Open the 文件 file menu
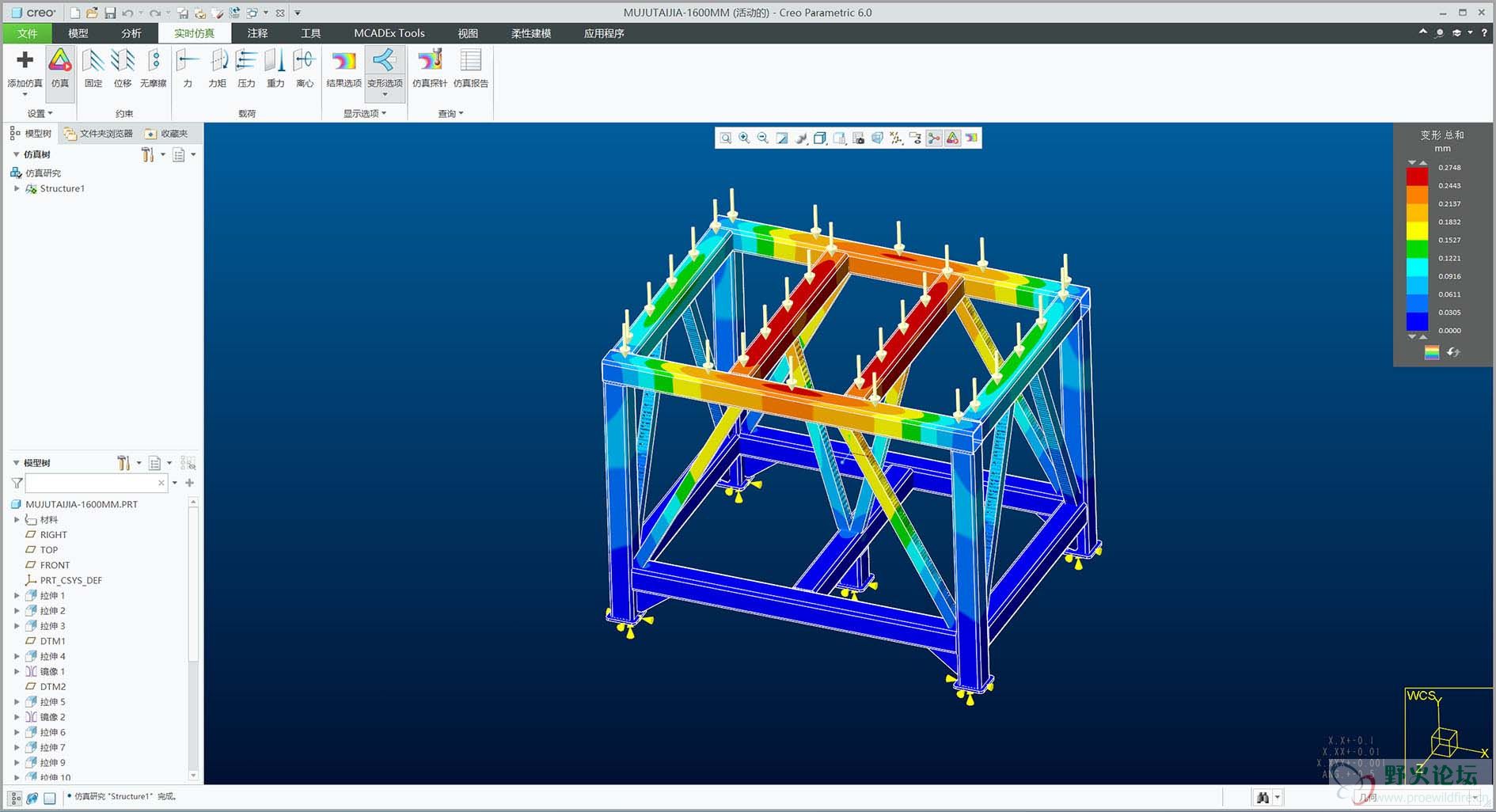1496x812 pixels. 27,33
